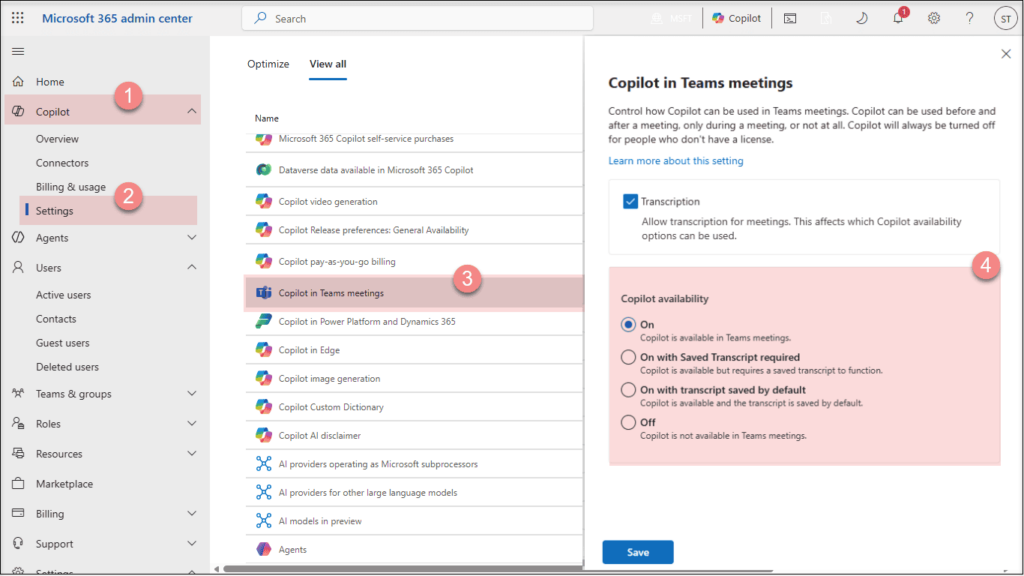Click the search magnifier icon
1024x576 pixels.
261,18
